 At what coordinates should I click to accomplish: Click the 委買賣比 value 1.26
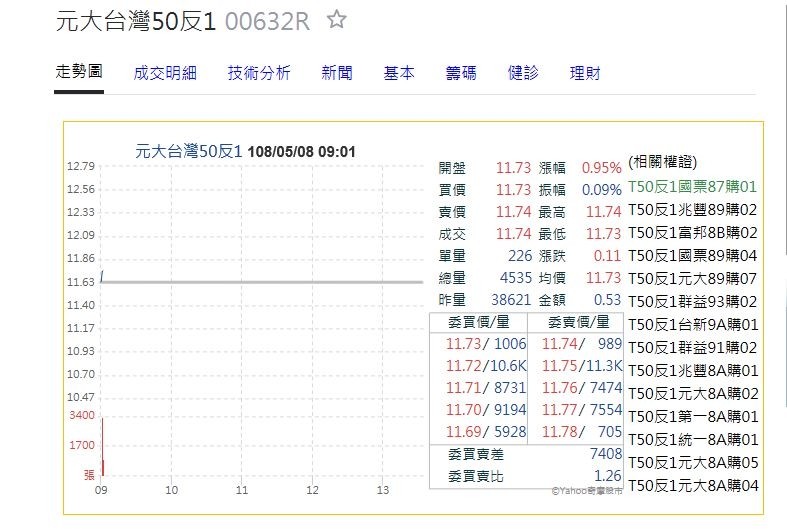(x=608, y=476)
